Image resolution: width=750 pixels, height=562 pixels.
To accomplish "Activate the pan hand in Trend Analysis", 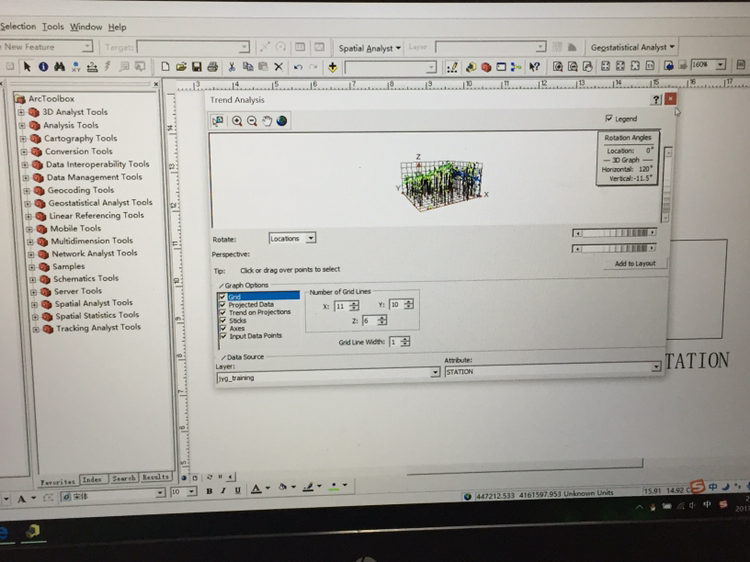I will (267, 121).
